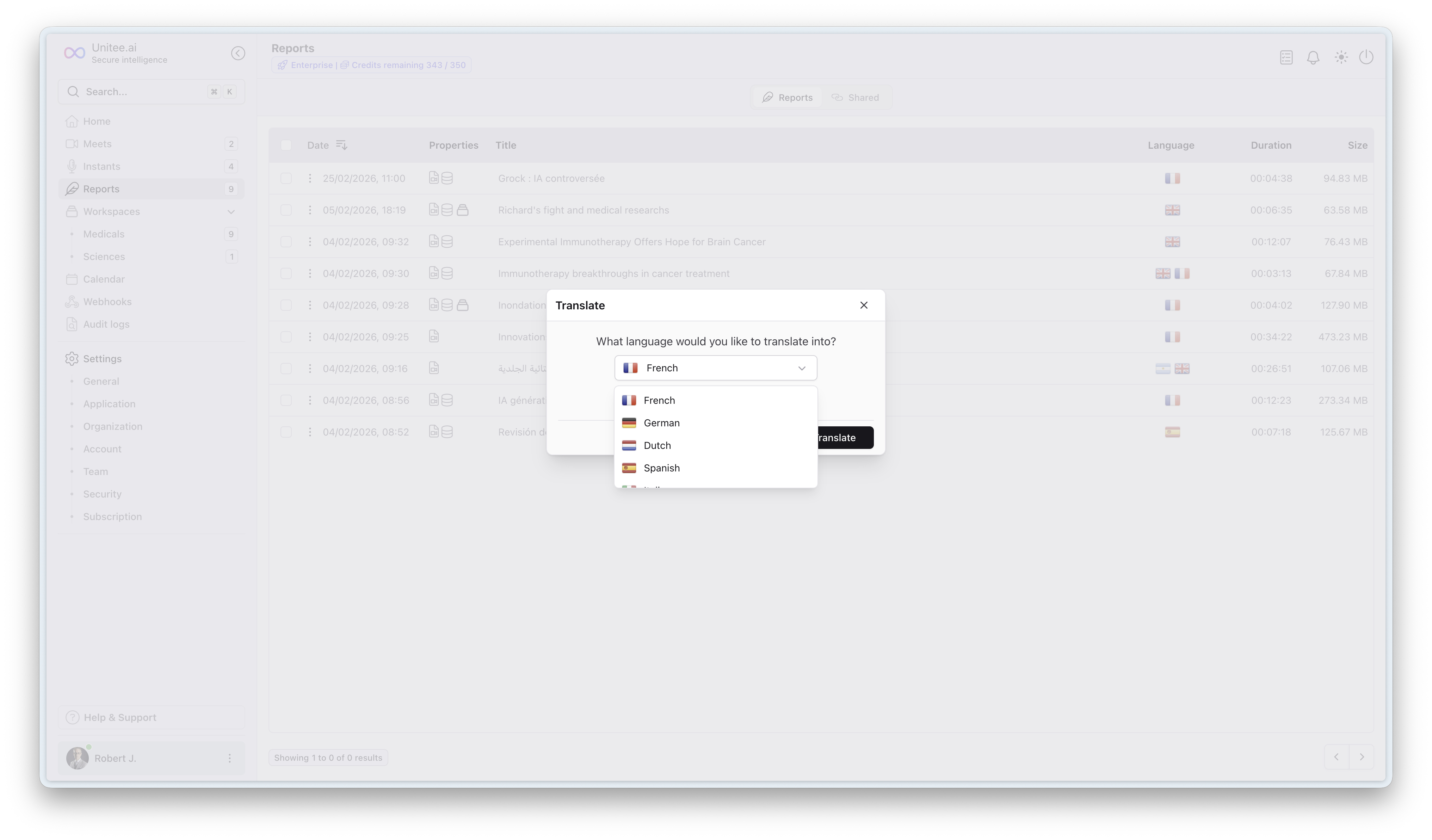Open Application settings

point(109,404)
